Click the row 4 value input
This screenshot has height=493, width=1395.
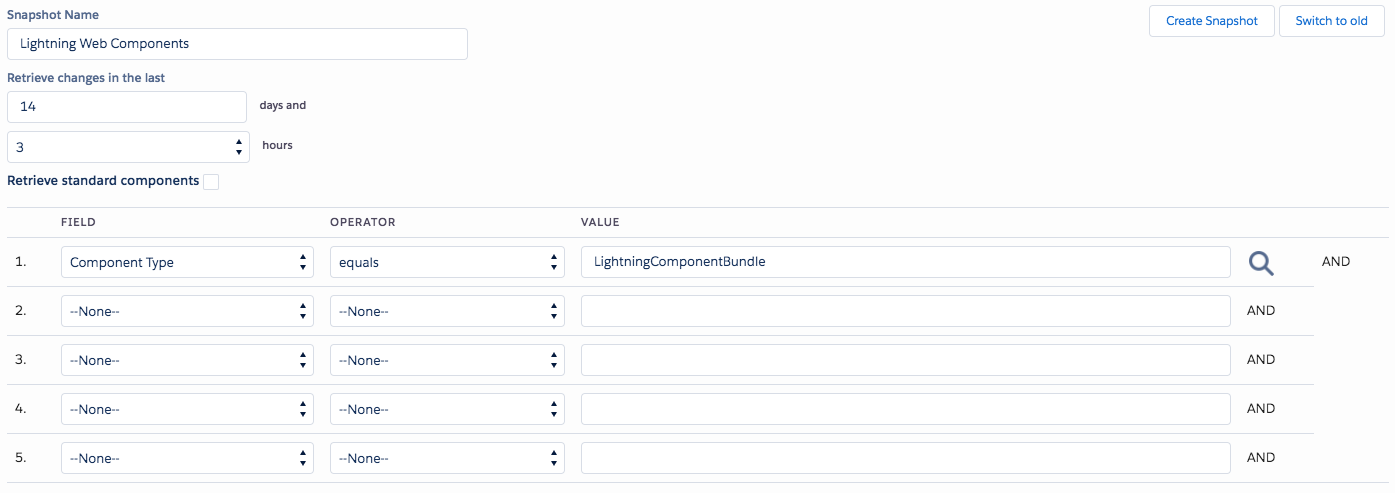pyautogui.click(x=906, y=409)
